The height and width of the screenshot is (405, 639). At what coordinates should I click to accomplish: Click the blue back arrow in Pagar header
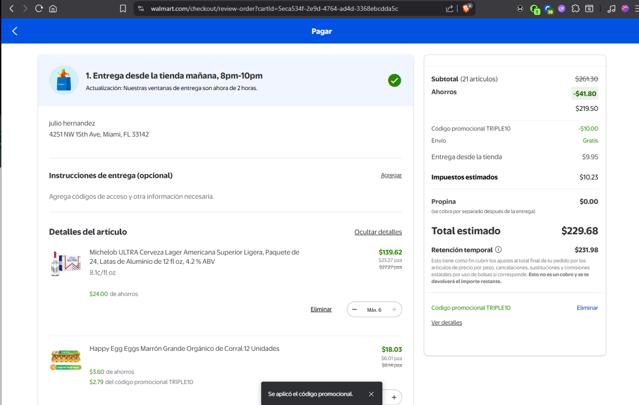[x=15, y=31]
